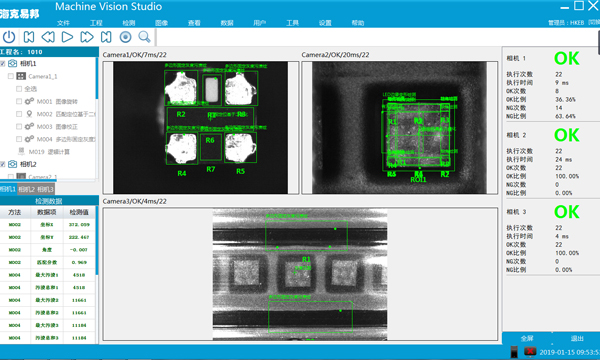
Task: Jump to the first frame with skip-back icon
Action: pyautogui.click(x=29, y=37)
